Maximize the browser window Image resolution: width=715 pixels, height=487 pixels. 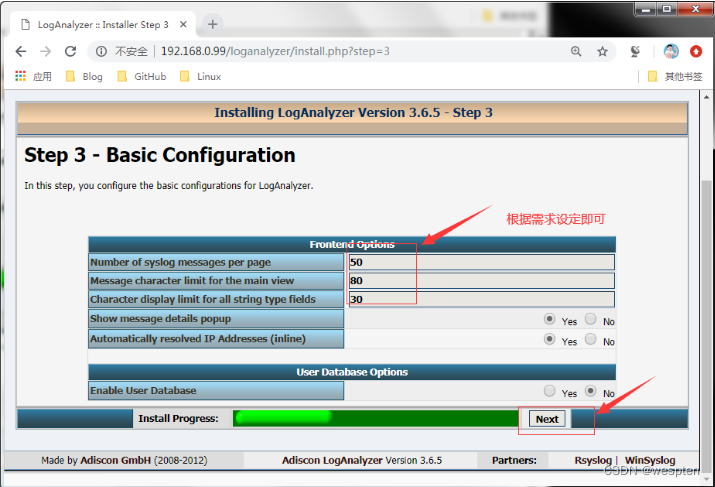tap(667, 9)
